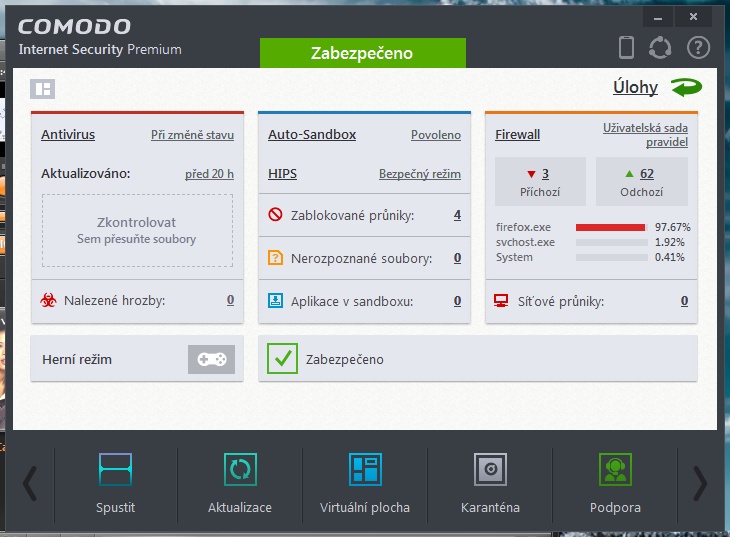Click the Aktualizováno label
Image resolution: width=730 pixels, height=537 pixels.
(x=86, y=174)
